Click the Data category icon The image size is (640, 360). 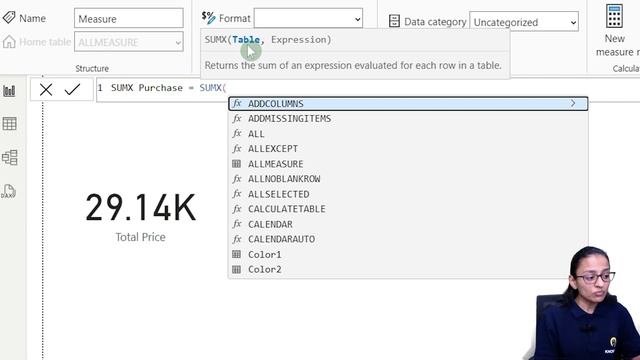click(x=394, y=21)
